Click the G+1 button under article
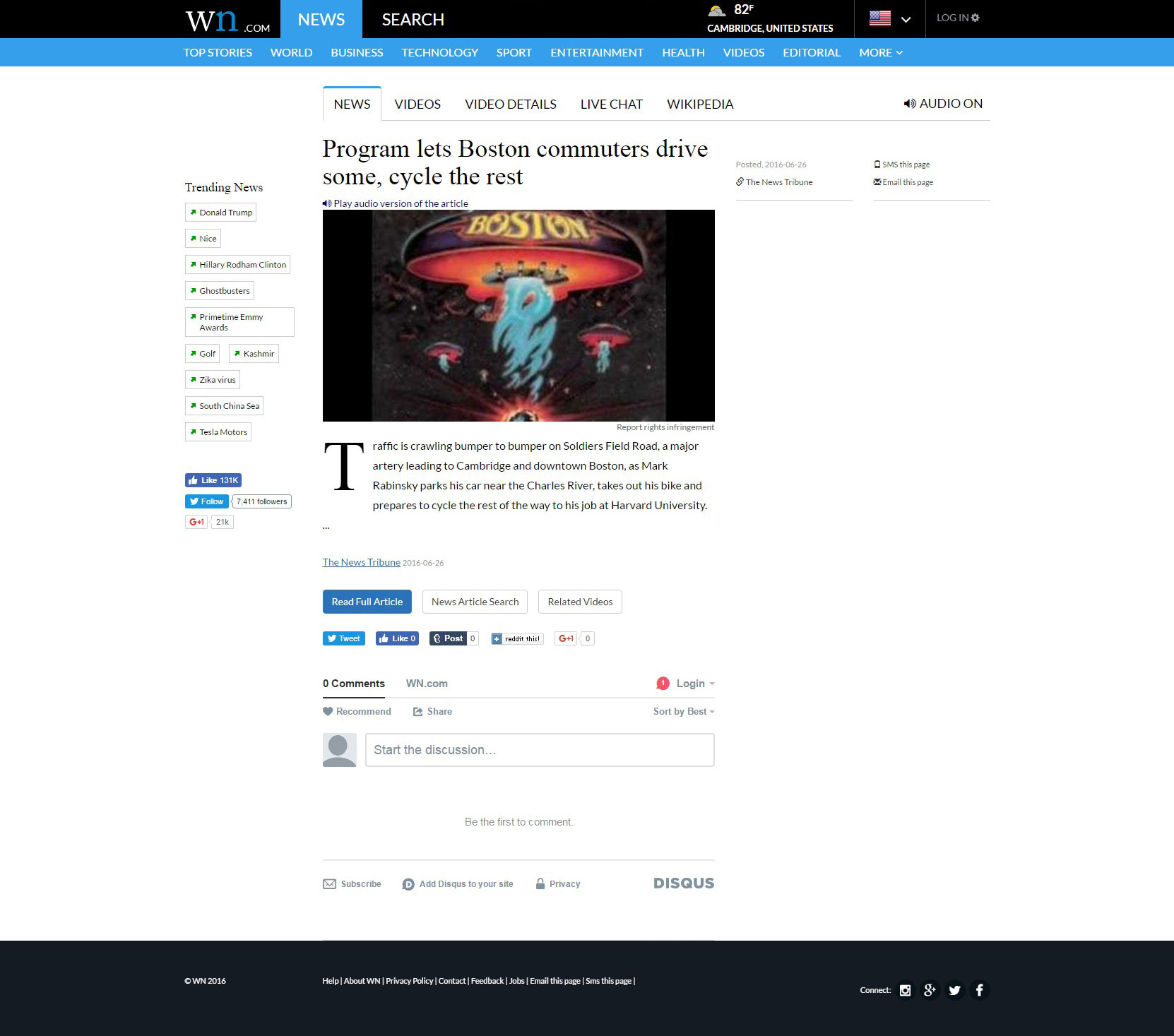This screenshot has height=1036, width=1174. click(566, 638)
